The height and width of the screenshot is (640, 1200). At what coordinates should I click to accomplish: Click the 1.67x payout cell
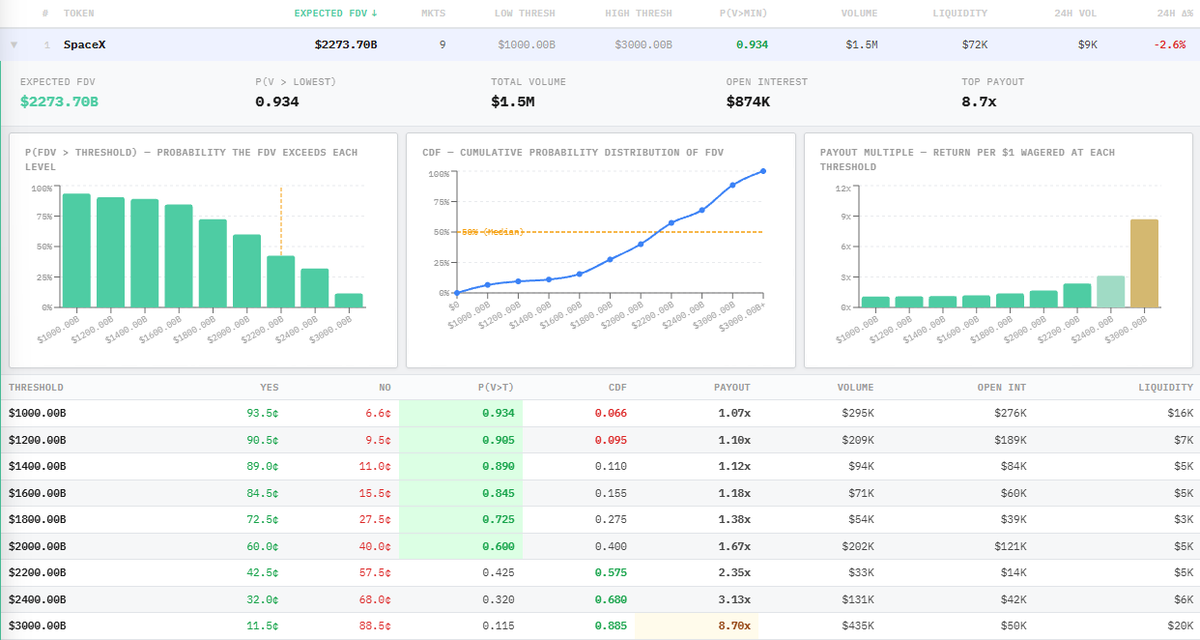(733, 546)
